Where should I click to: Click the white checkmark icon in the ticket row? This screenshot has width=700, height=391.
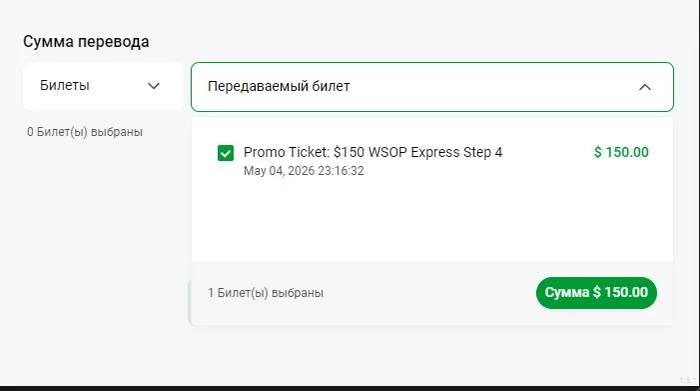point(225,154)
